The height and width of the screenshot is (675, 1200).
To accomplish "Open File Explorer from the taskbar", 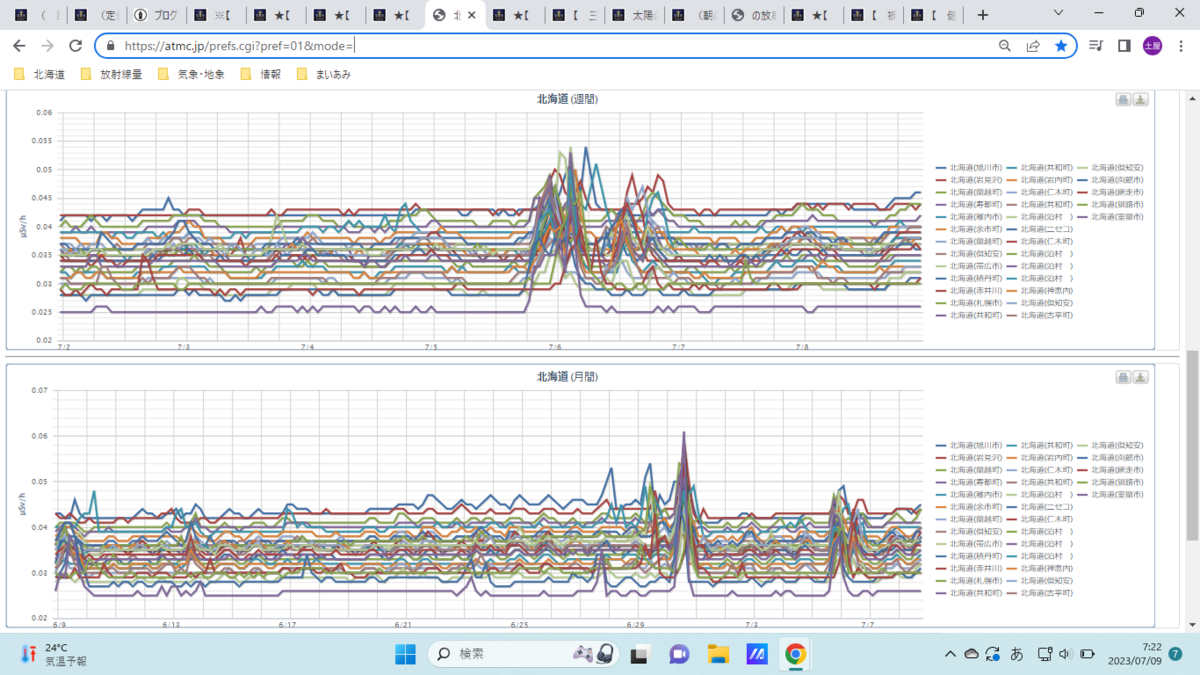I will click(x=718, y=654).
